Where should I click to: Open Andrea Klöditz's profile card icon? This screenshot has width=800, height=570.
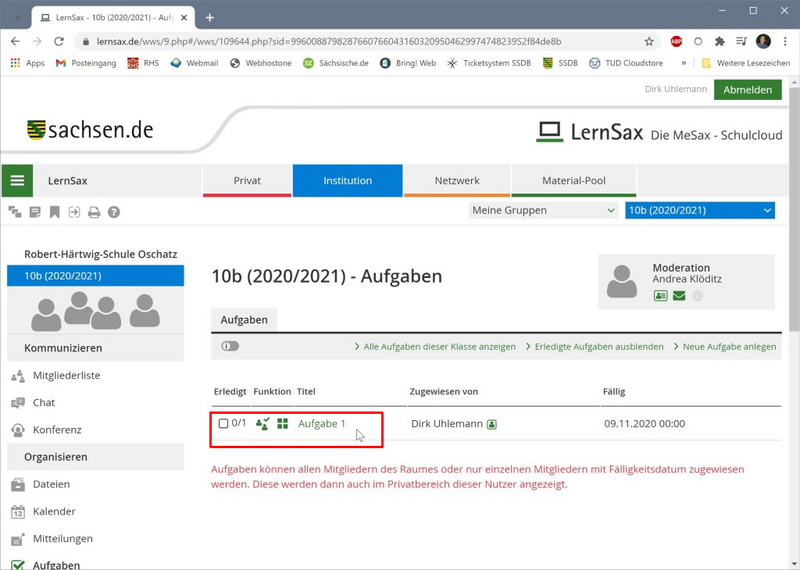pos(660,296)
